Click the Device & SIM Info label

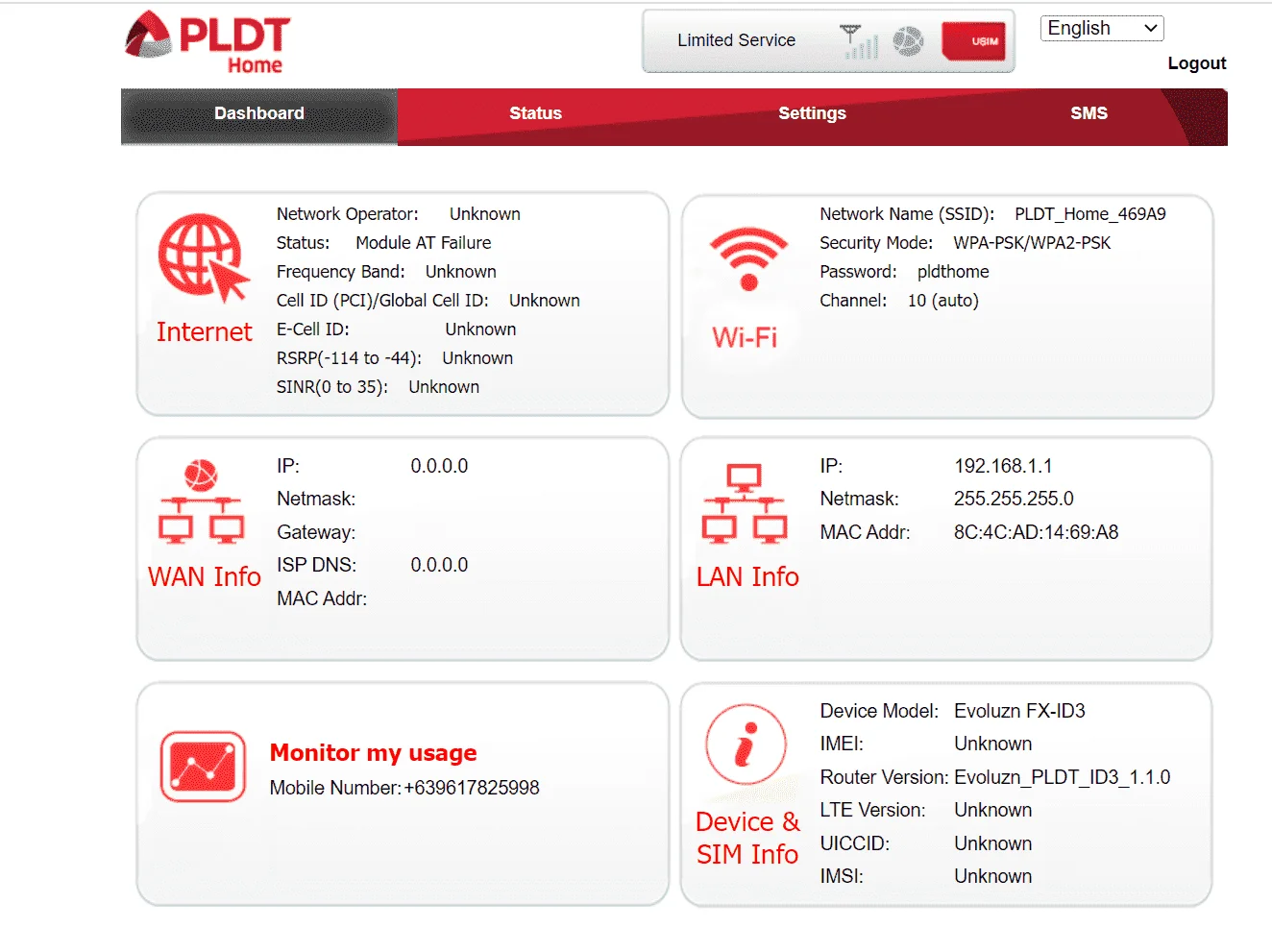tap(747, 838)
